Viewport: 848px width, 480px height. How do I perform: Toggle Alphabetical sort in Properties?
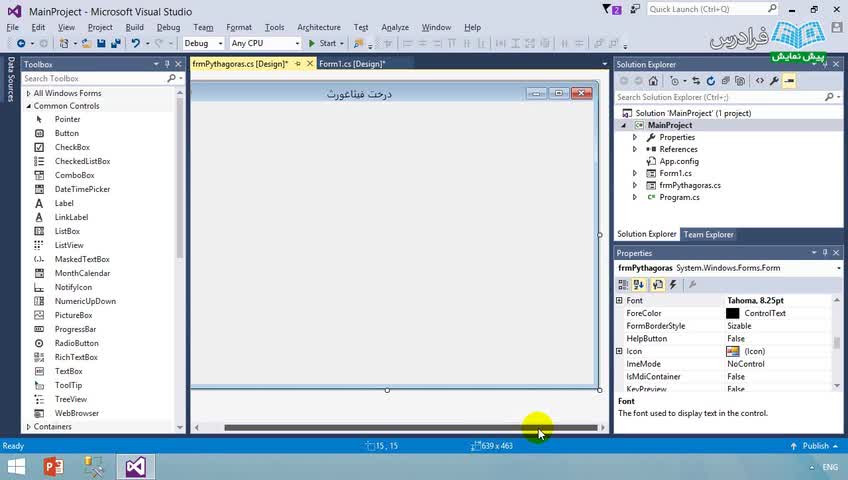coord(639,284)
